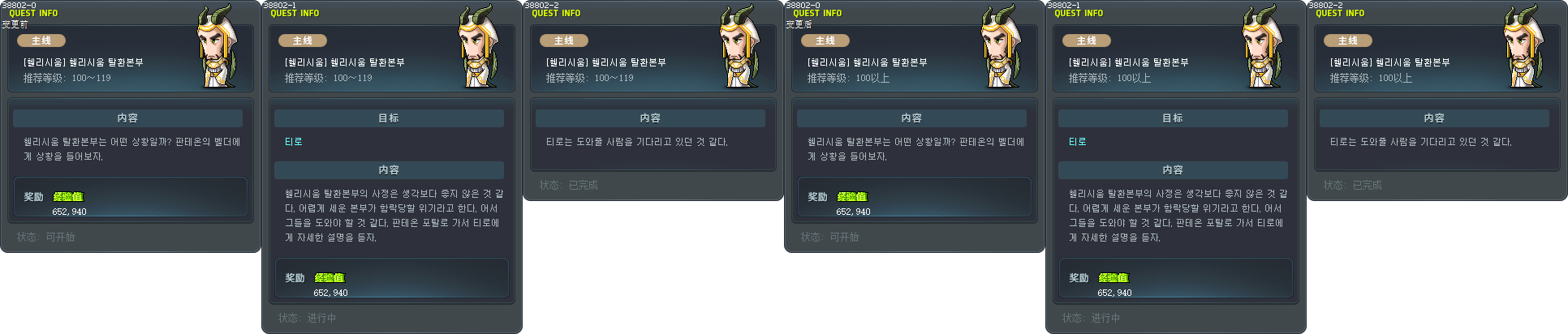Click 经验值 badge in 100以上 进行中 panel

point(1114,278)
